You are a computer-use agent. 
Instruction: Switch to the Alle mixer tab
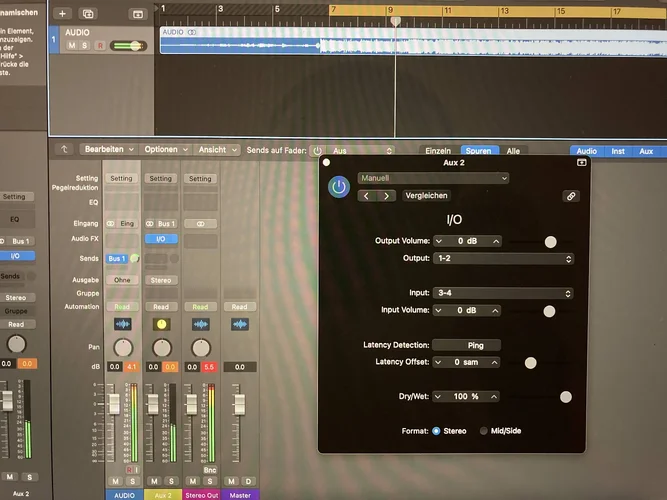[x=513, y=151]
